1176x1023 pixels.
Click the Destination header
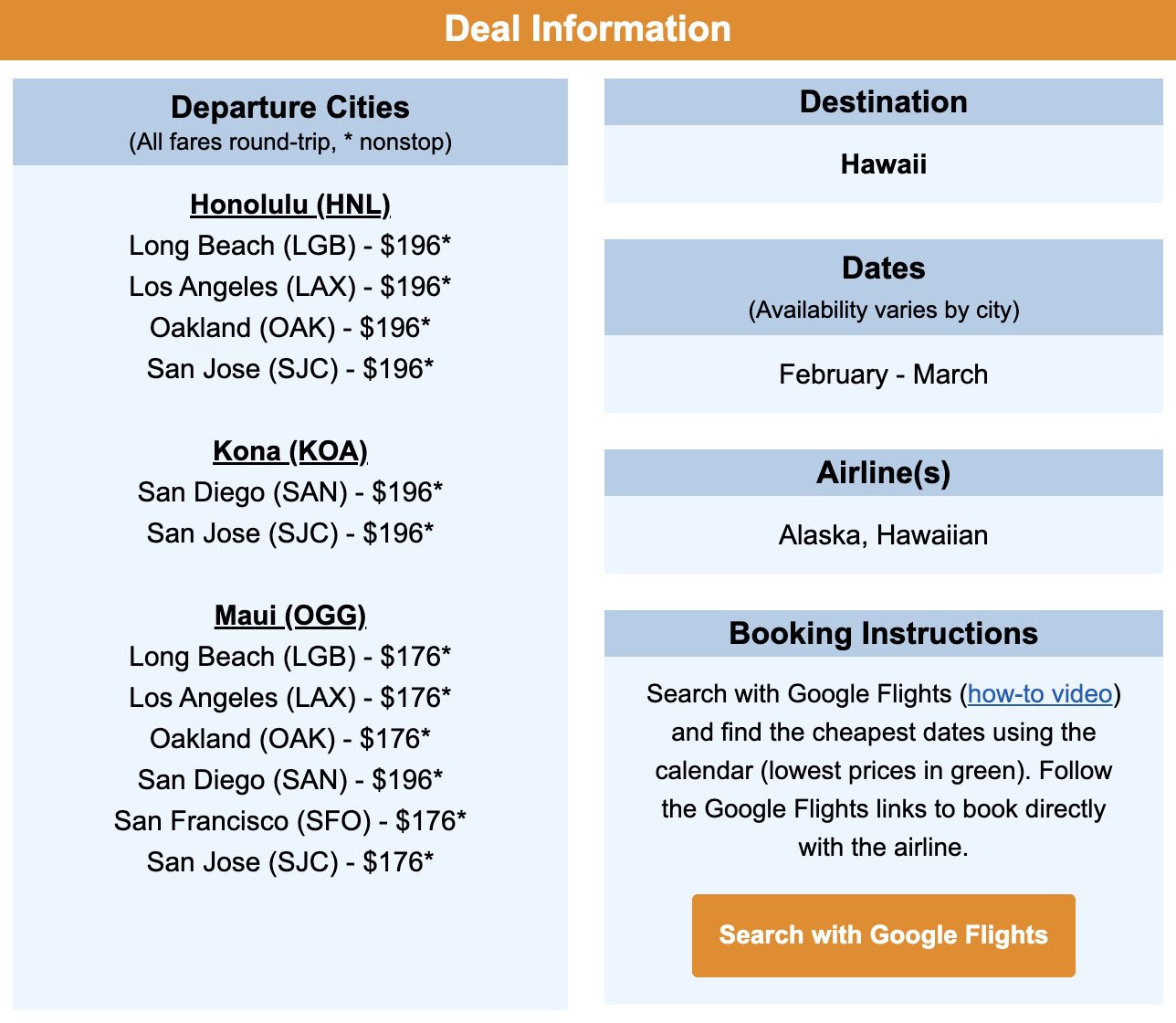click(883, 102)
